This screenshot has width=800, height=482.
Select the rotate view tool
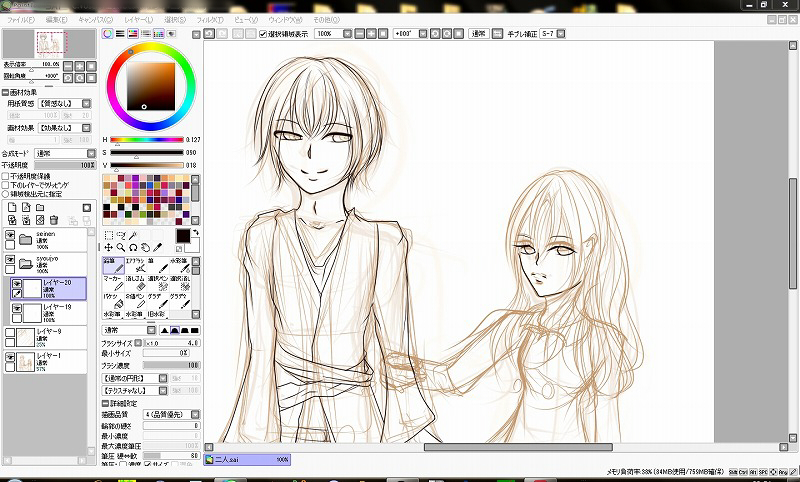(133, 247)
